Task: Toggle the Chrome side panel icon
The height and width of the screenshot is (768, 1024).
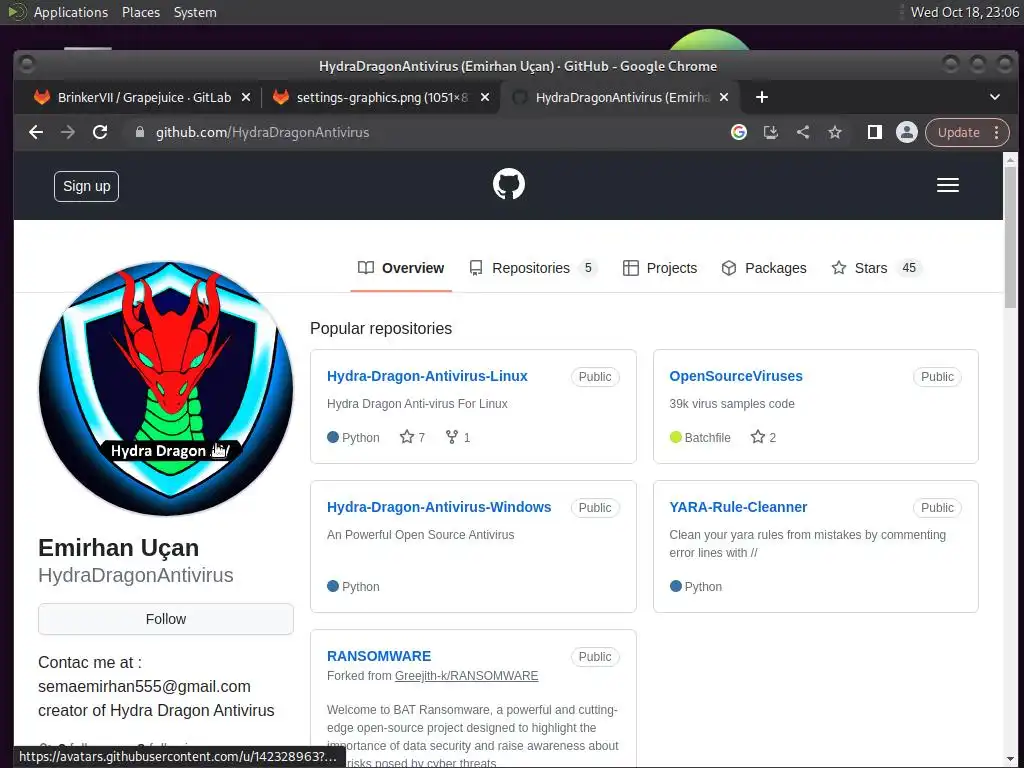Action: (x=874, y=133)
